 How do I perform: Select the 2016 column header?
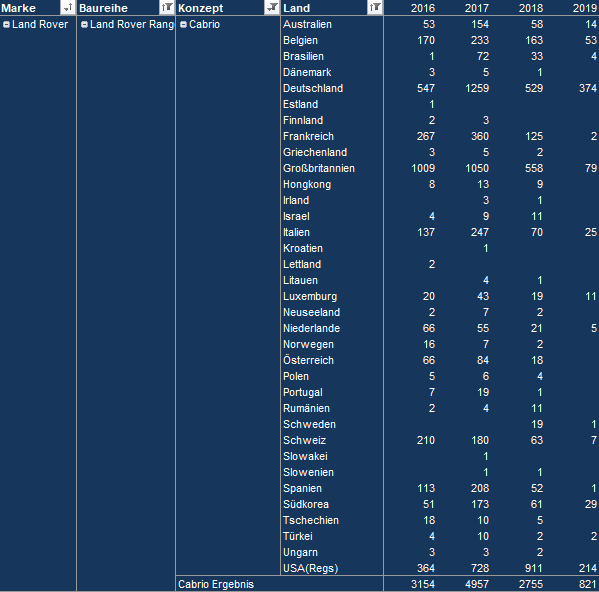pyautogui.click(x=423, y=8)
